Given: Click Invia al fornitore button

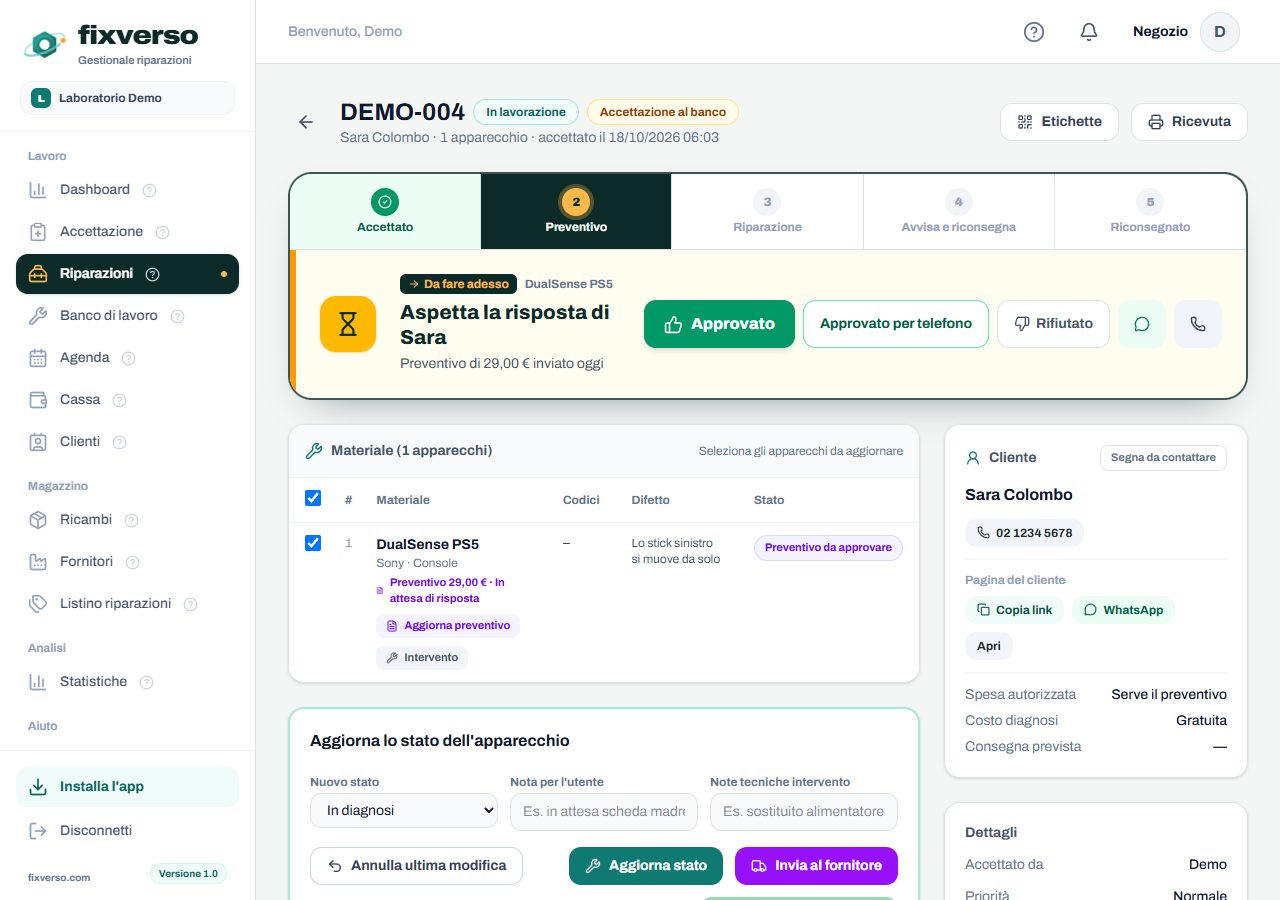Looking at the screenshot, I should pyautogui.click(x=816, y=866).
